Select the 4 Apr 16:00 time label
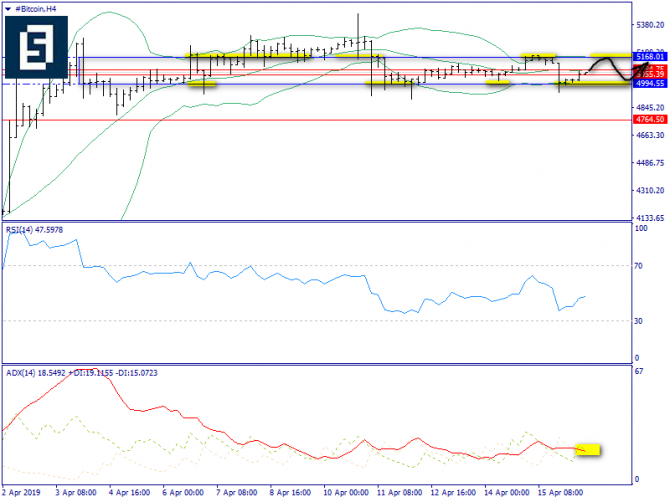 [x=129, y=493]
